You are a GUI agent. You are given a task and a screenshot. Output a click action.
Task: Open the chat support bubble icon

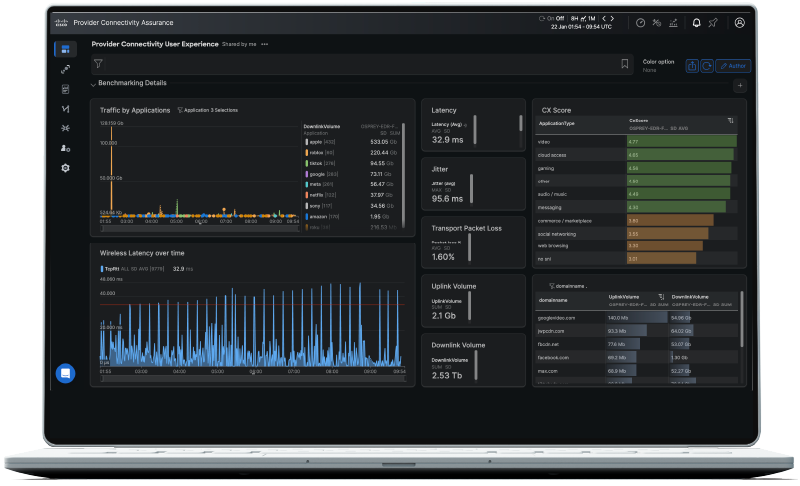[65, 373]
